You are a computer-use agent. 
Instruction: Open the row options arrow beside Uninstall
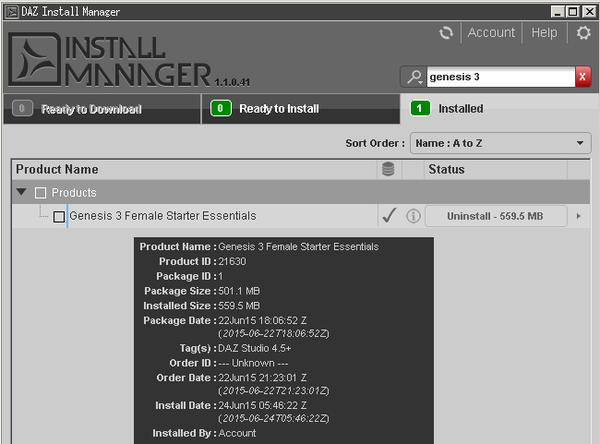tap(578, 216)
